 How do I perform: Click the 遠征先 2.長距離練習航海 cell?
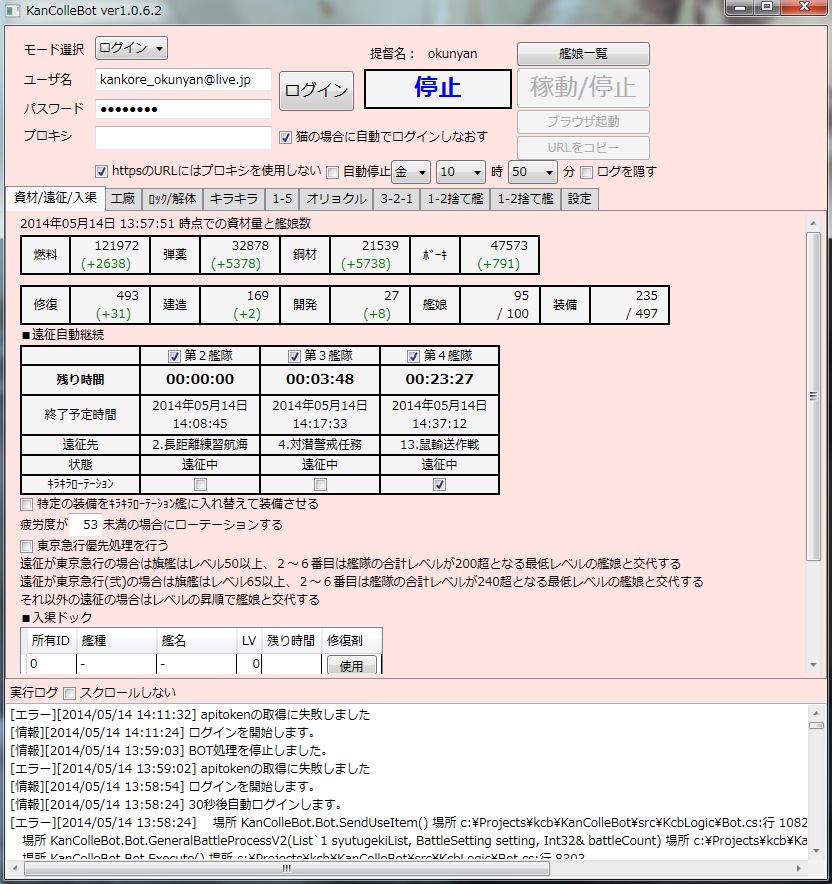(200, 445)
